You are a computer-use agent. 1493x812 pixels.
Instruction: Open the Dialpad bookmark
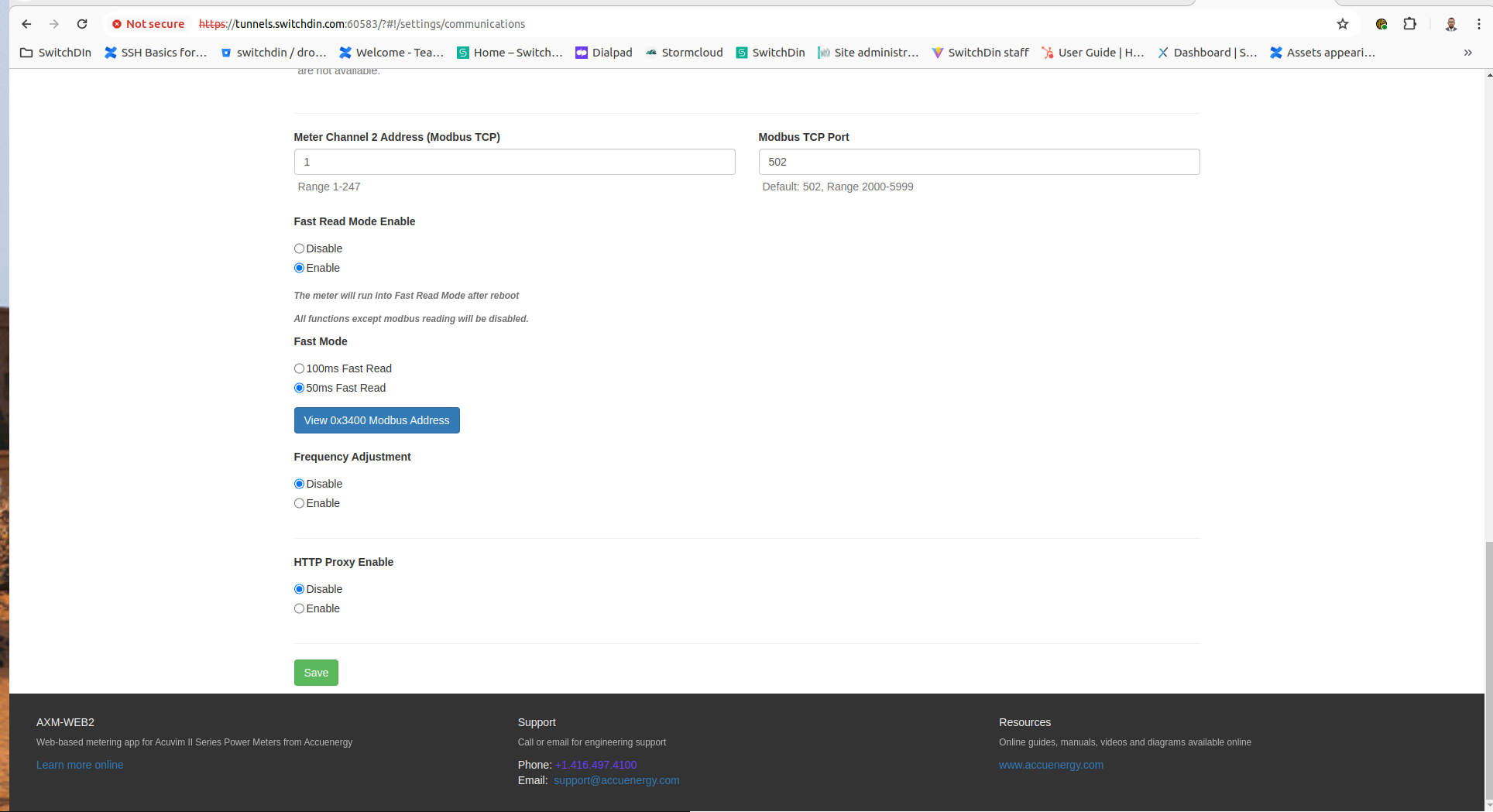pos(604,53)
